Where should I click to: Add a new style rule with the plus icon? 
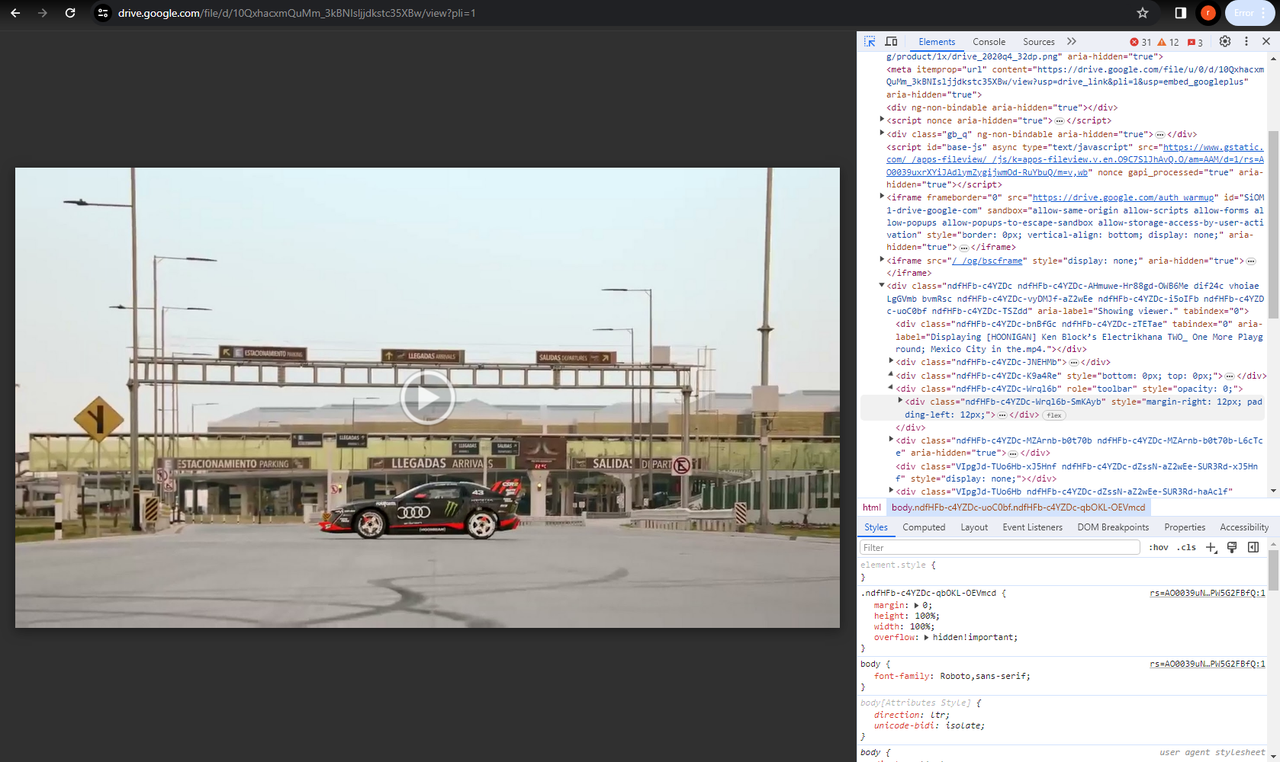[x=1211, y=547]
